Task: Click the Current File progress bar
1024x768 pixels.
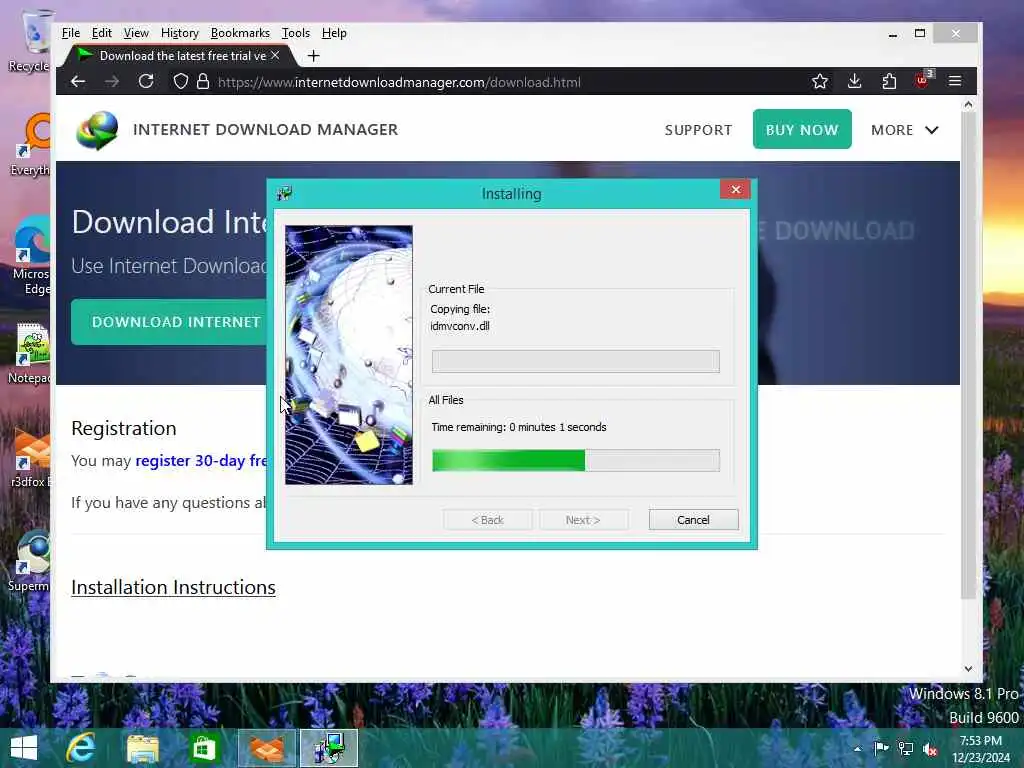Action: coord(575,361)
